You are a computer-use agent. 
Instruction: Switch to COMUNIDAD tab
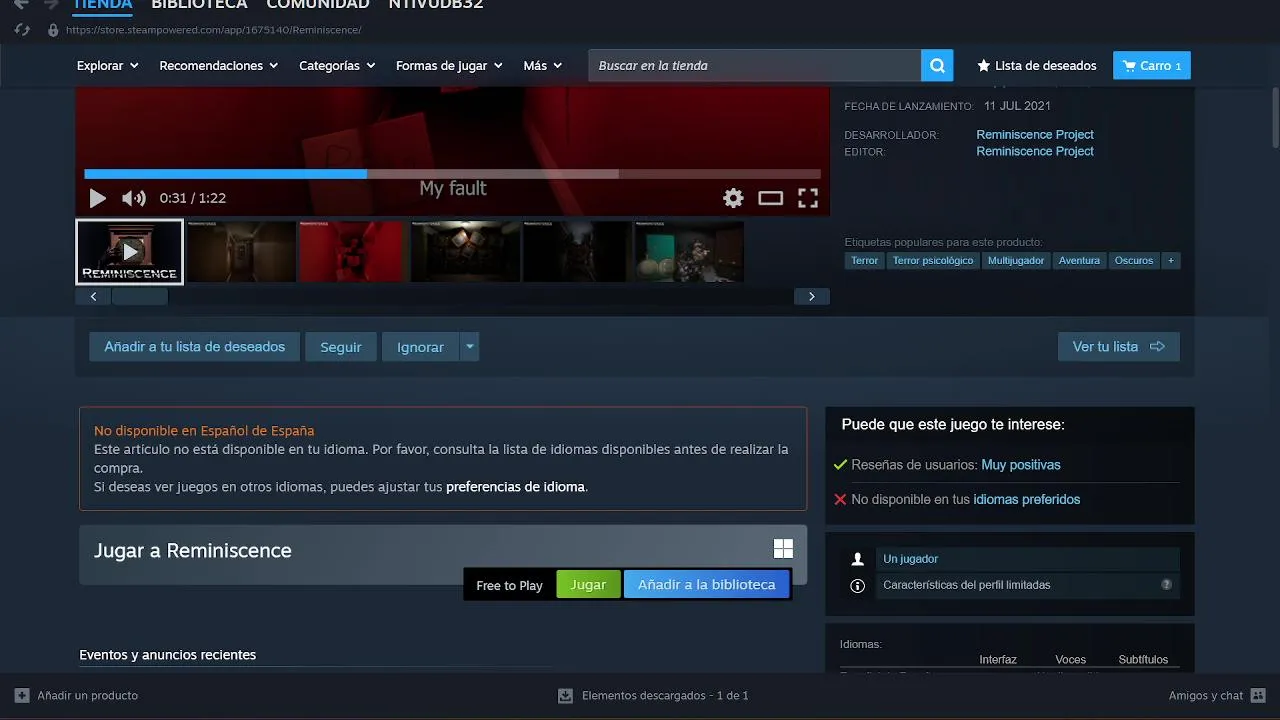318,4
